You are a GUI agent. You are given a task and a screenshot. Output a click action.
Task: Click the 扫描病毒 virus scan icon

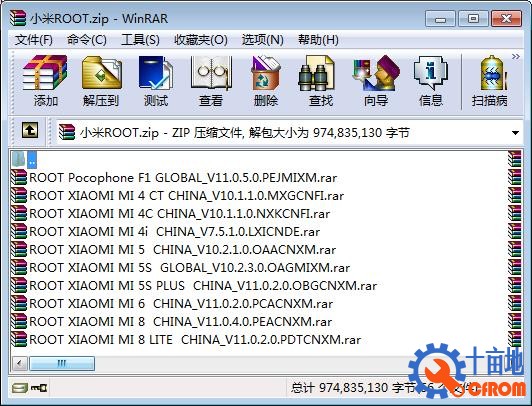point(490,81)
